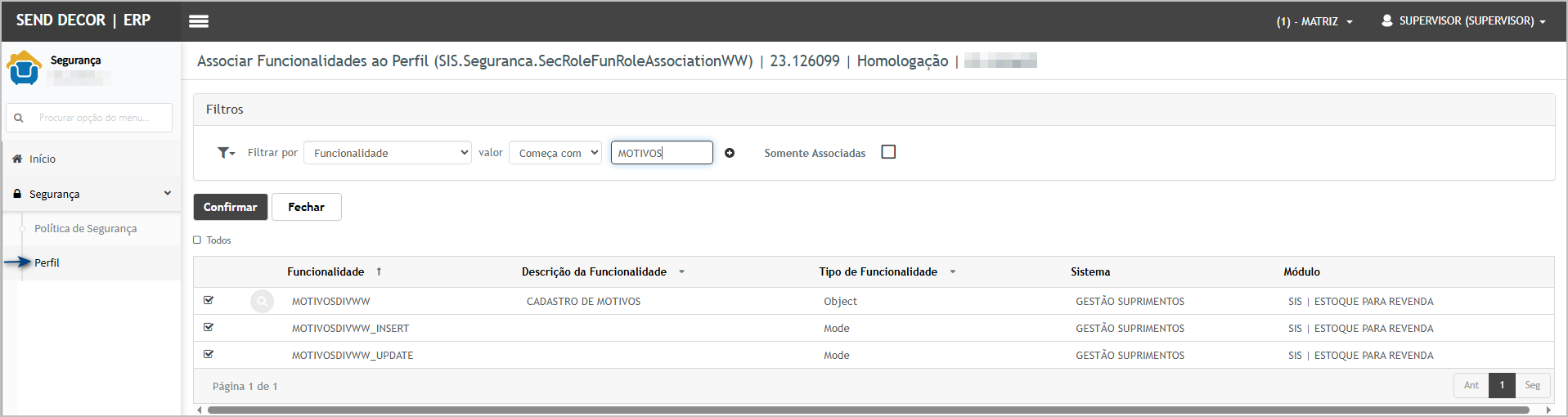Click the hamburger menu icon
The image size is (1568, 417).
coord(199,21)
